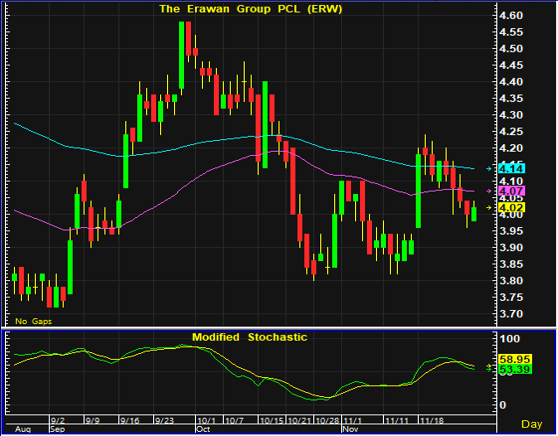Viewport: 558px width, 436px height.
Task: Click the yellow arrow beside the 4.02 tag
Action: [489, 208]
